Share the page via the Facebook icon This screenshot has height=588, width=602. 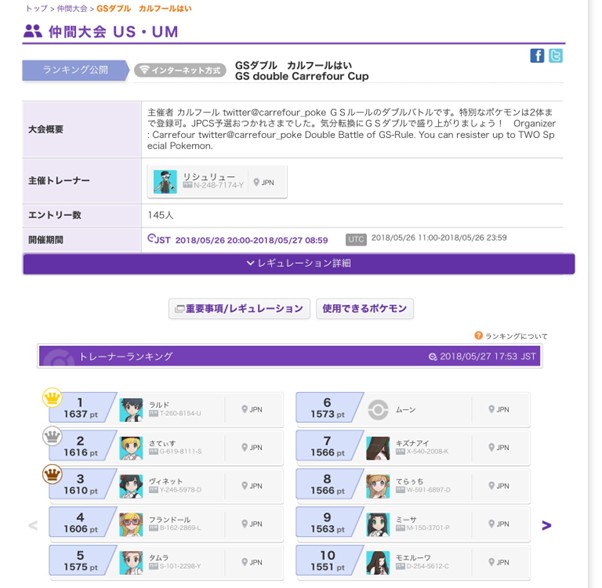[x=537, y=56]
